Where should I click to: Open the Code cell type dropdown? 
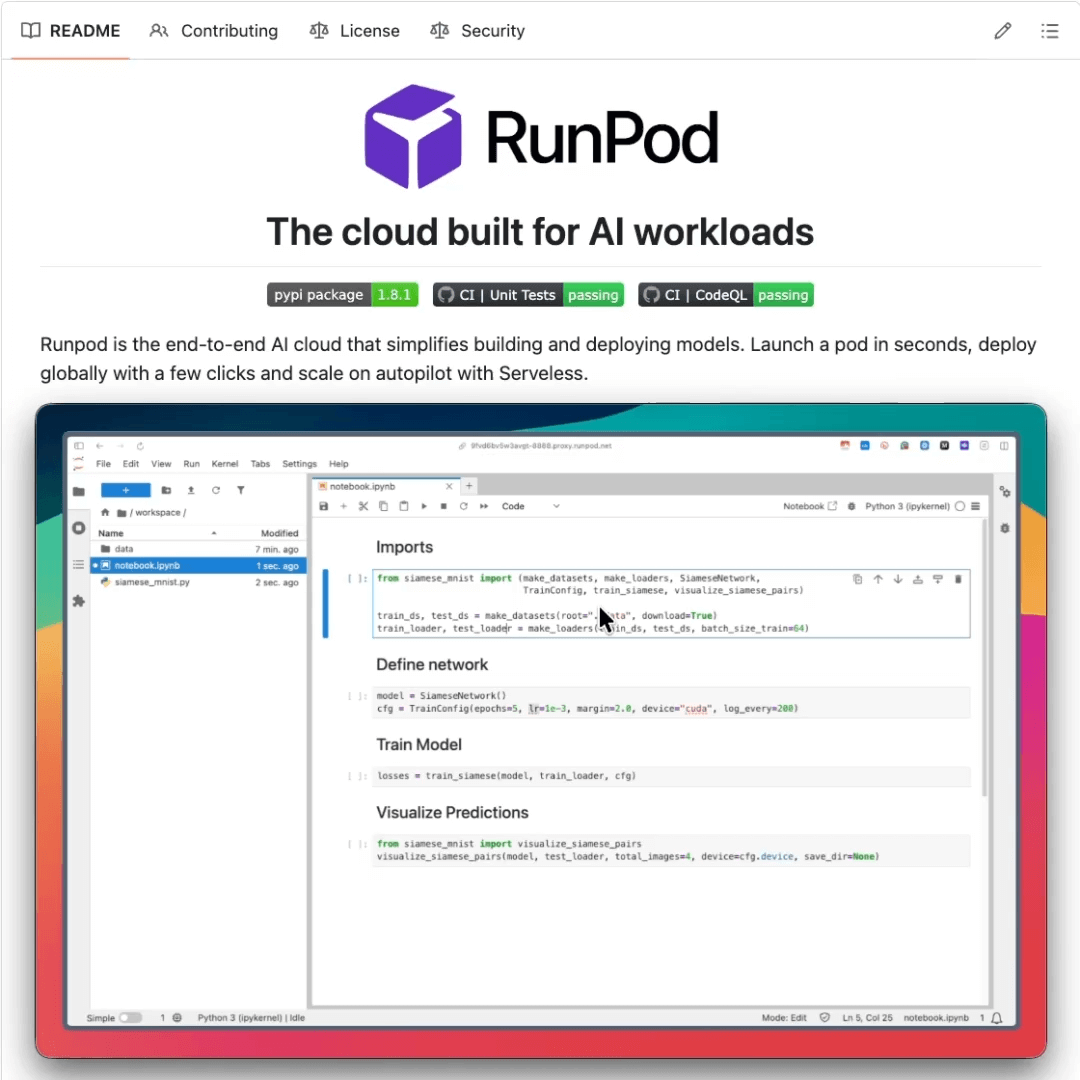tap(530, 506)
